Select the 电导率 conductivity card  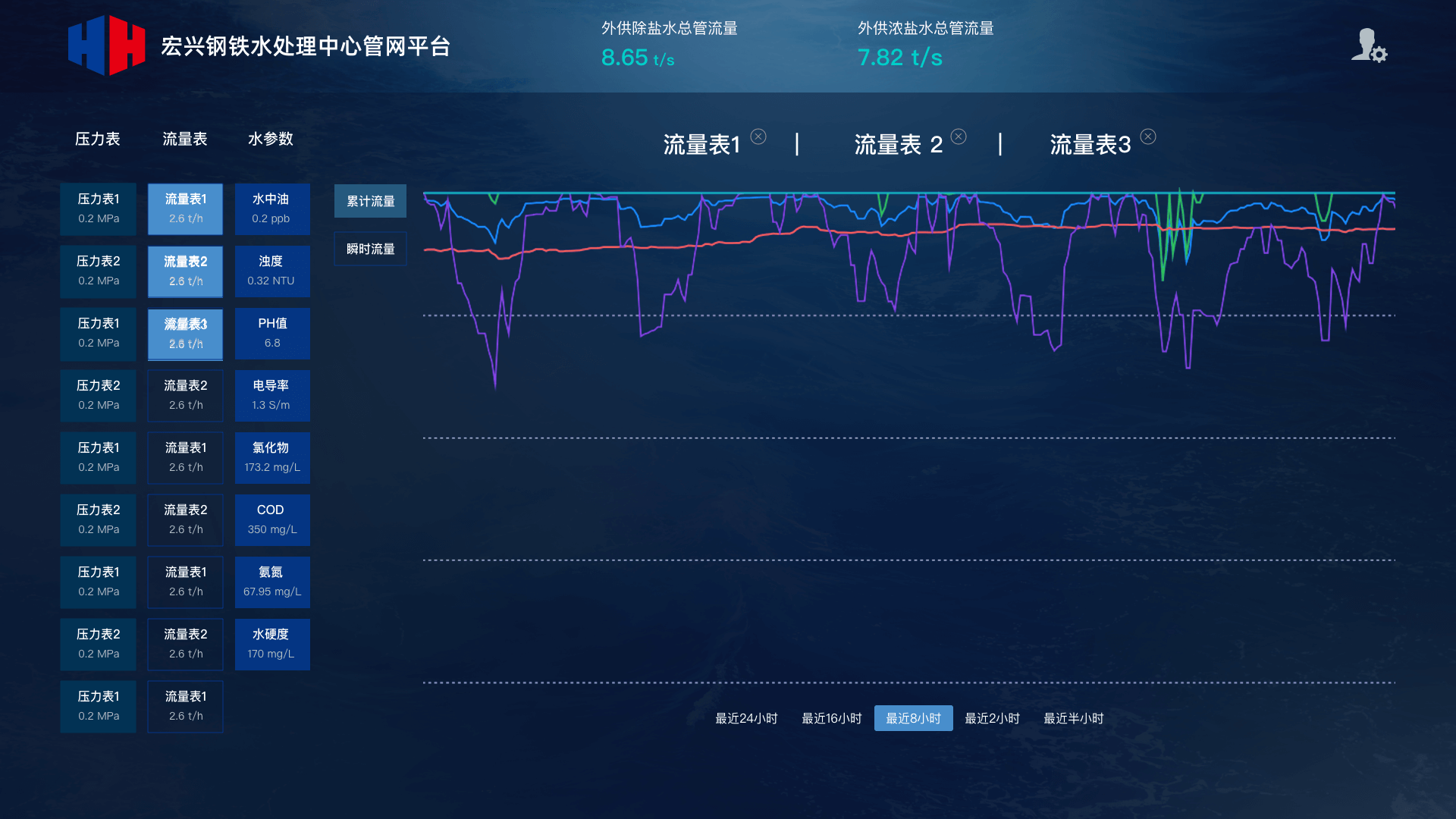(x=271, y=395)
